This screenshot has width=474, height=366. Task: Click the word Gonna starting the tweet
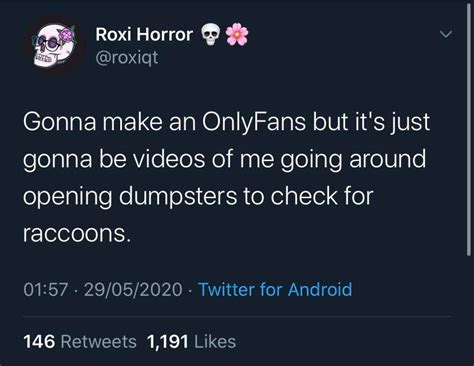click(60, 123)
